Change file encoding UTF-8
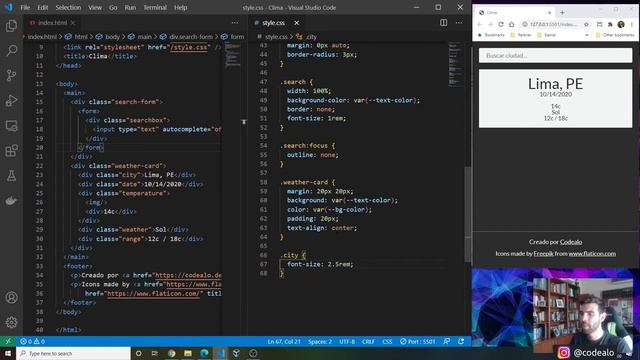640x360 pixels. [347, 341]
